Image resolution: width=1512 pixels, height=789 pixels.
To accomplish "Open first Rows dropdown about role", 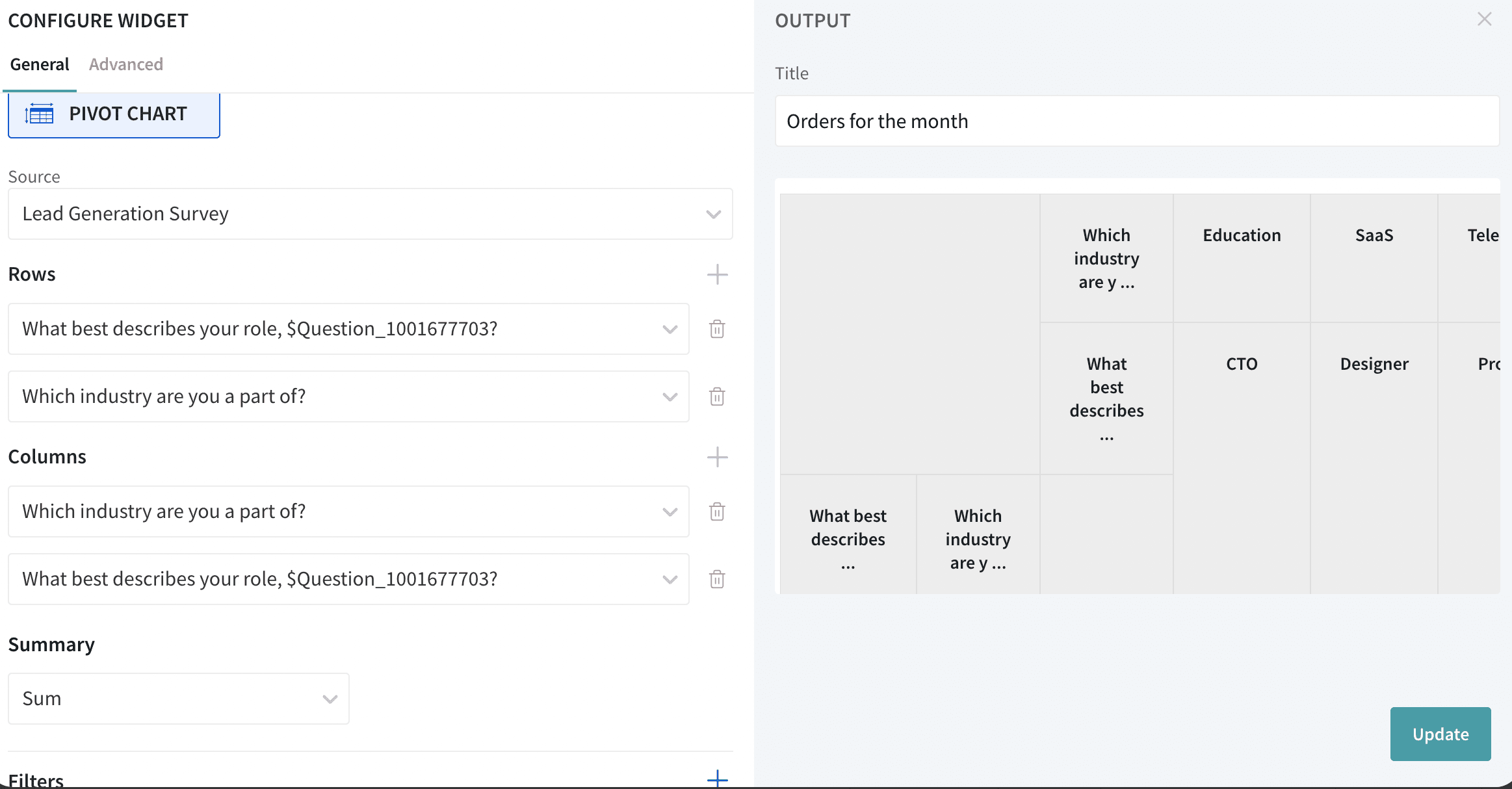I will [348, 329].
